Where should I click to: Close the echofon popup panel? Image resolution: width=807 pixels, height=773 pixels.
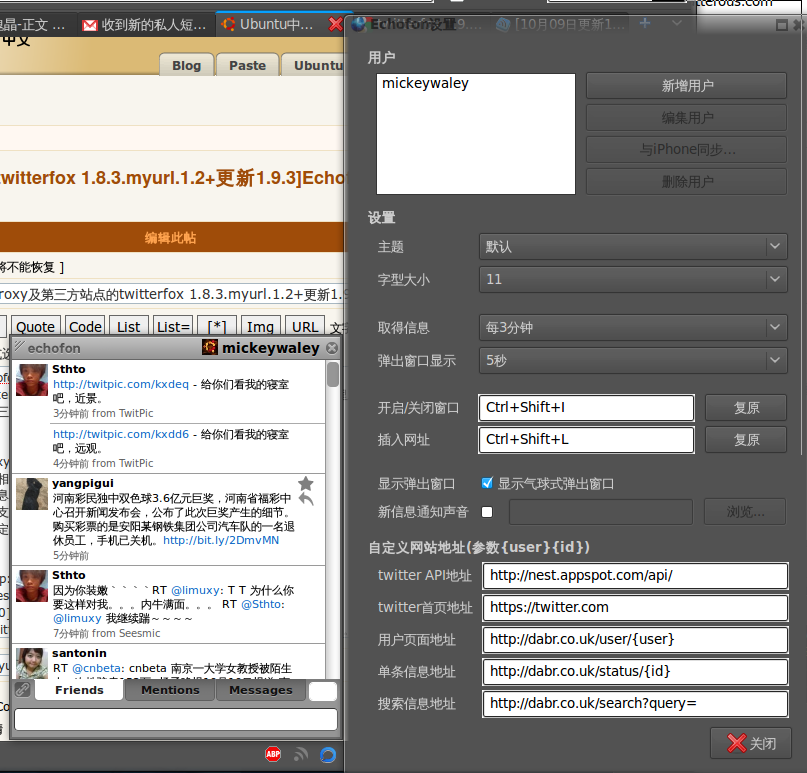click(x=332, y=348)
